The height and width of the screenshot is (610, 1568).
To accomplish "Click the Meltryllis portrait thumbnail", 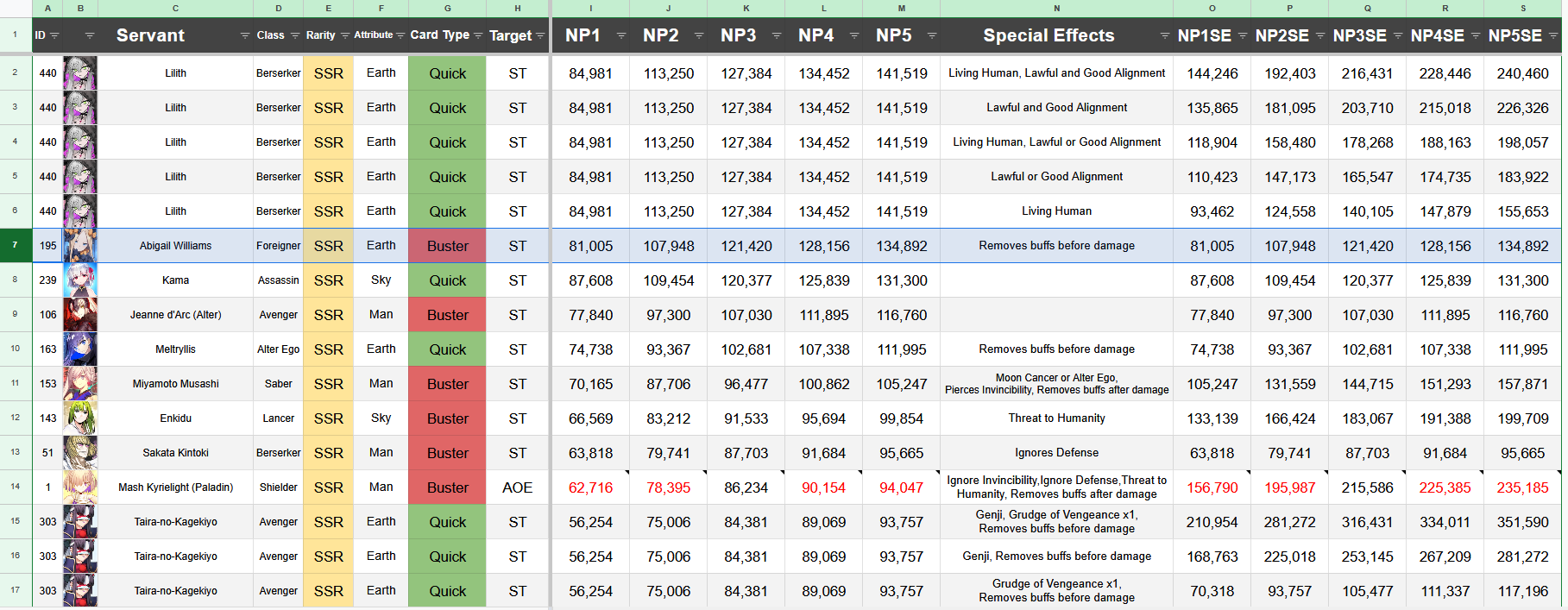I will (80, 349).
